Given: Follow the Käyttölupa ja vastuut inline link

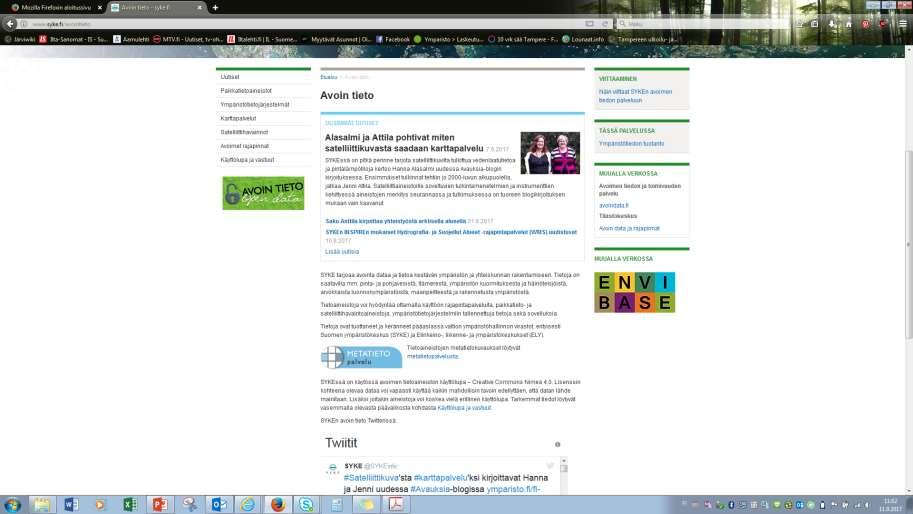Looking at the screenshot, I should coord(464,408).
